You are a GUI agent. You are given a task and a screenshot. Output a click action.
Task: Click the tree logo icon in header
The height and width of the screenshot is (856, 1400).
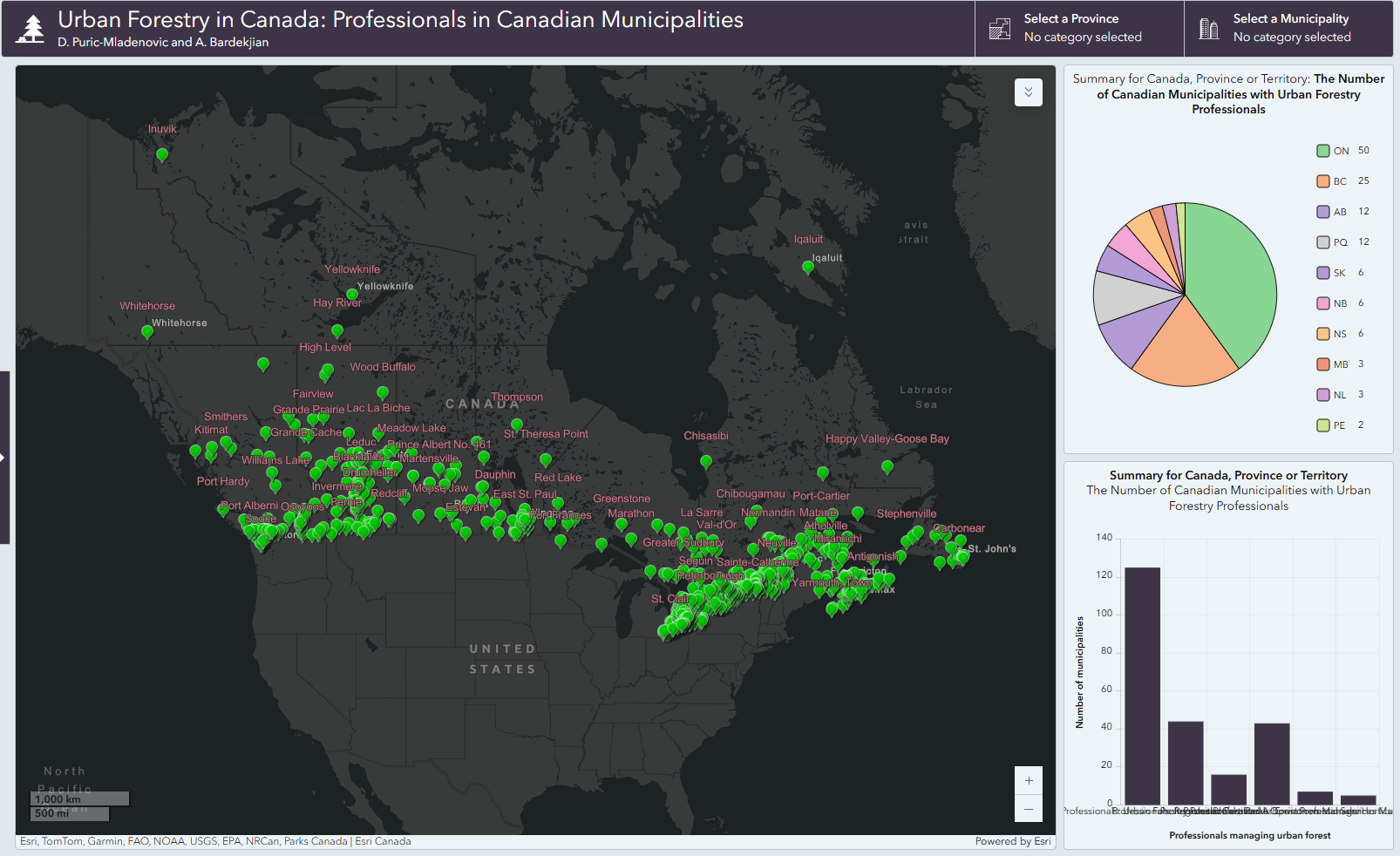(x=31, y=29)
